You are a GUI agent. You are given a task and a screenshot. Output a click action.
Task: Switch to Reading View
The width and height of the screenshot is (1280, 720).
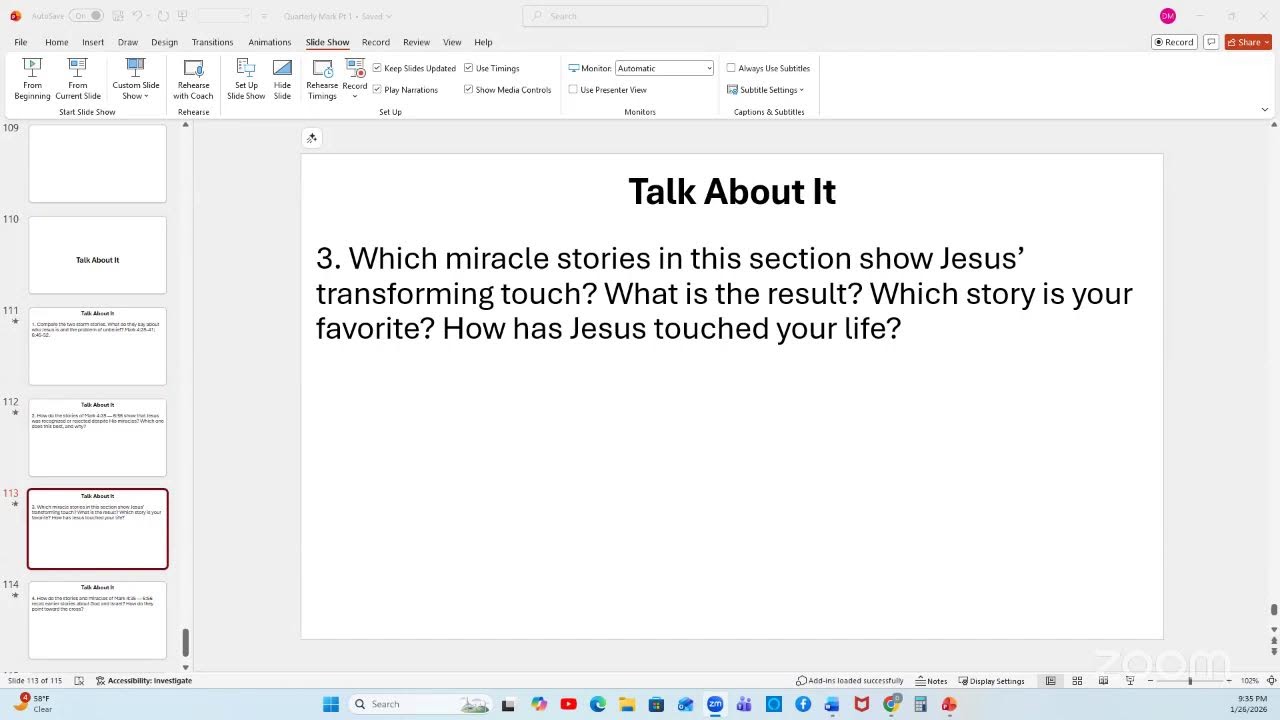pyautogui.click(x=1103, y=681)
